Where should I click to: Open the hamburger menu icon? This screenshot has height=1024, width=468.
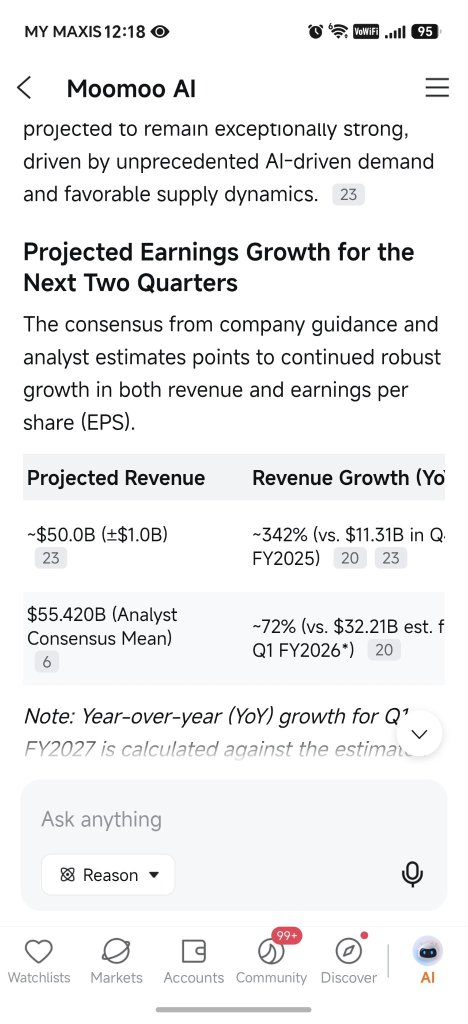point(437,88)
